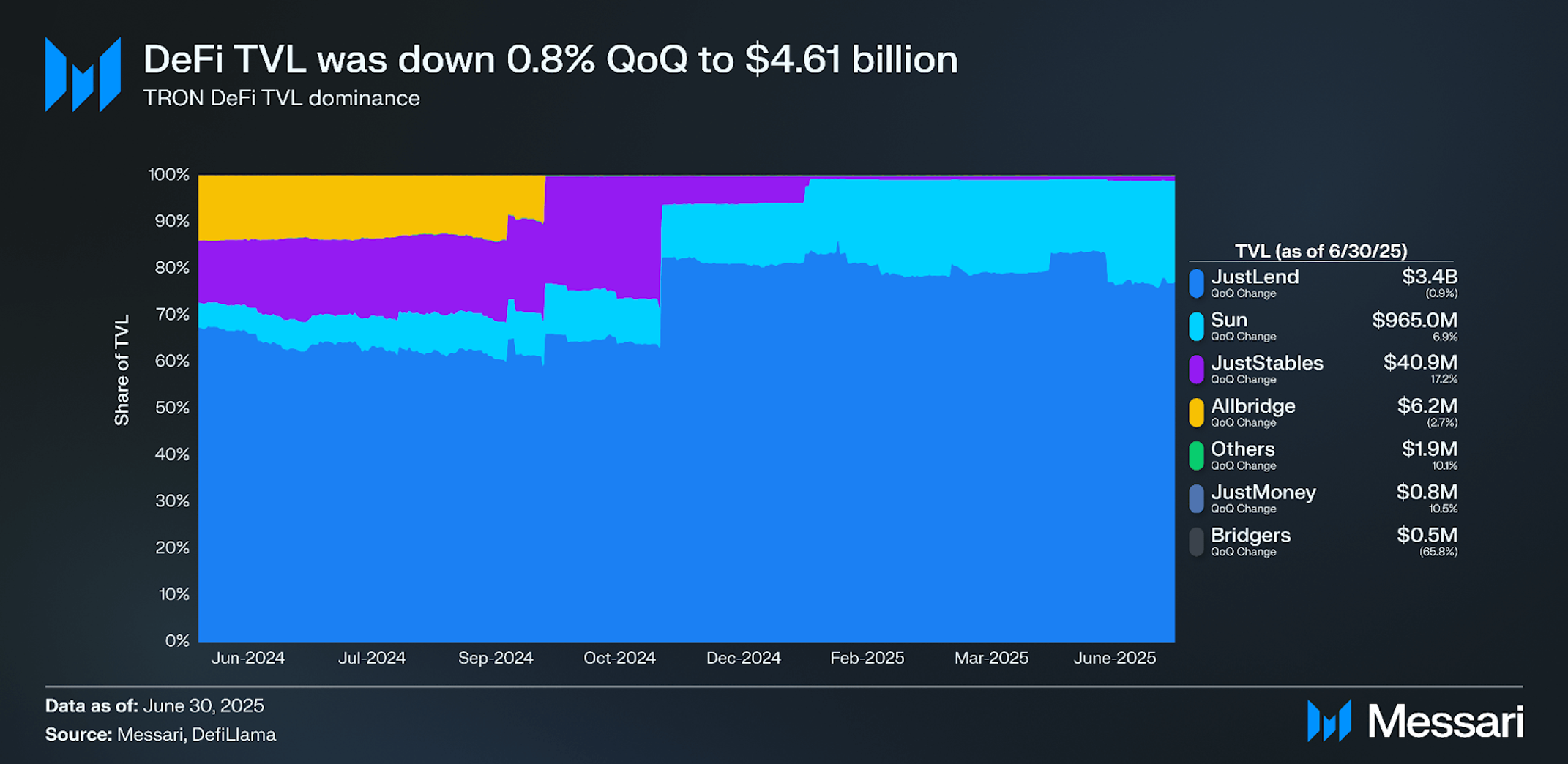This screenshot has height=764, width=1568.
Task: Select the JustLend legend label
Action: coord(1255,277)
